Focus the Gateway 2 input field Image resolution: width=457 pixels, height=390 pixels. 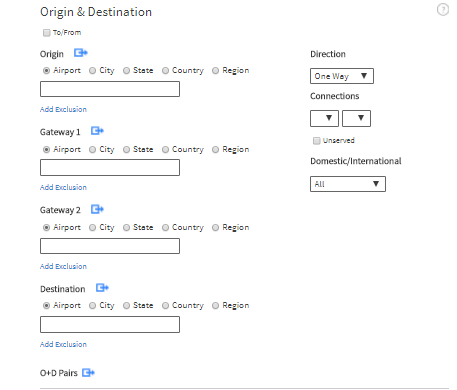[x=110, y=246]
